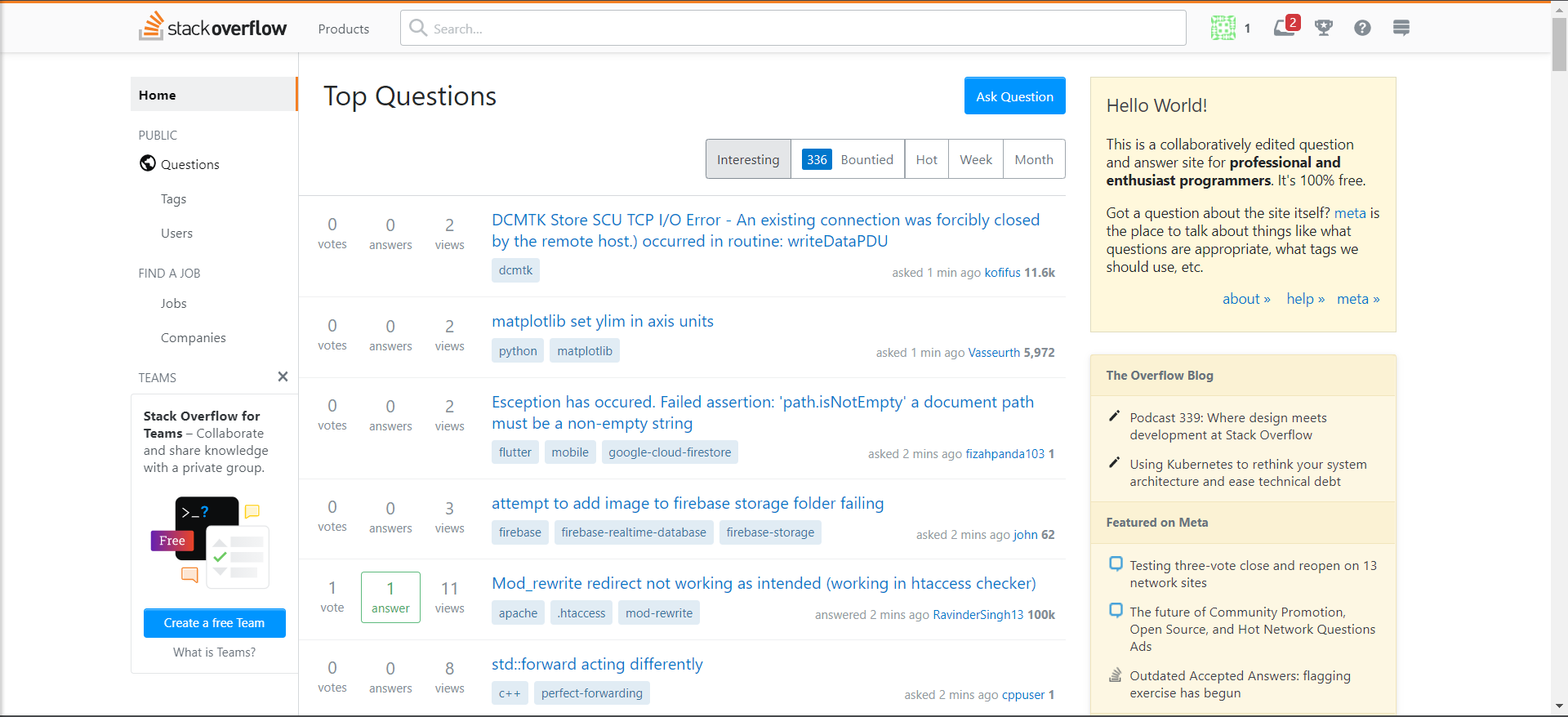Screen dimensions: 1568x717
Task: Click the search magnifier icon
Action: click(418, 28)
